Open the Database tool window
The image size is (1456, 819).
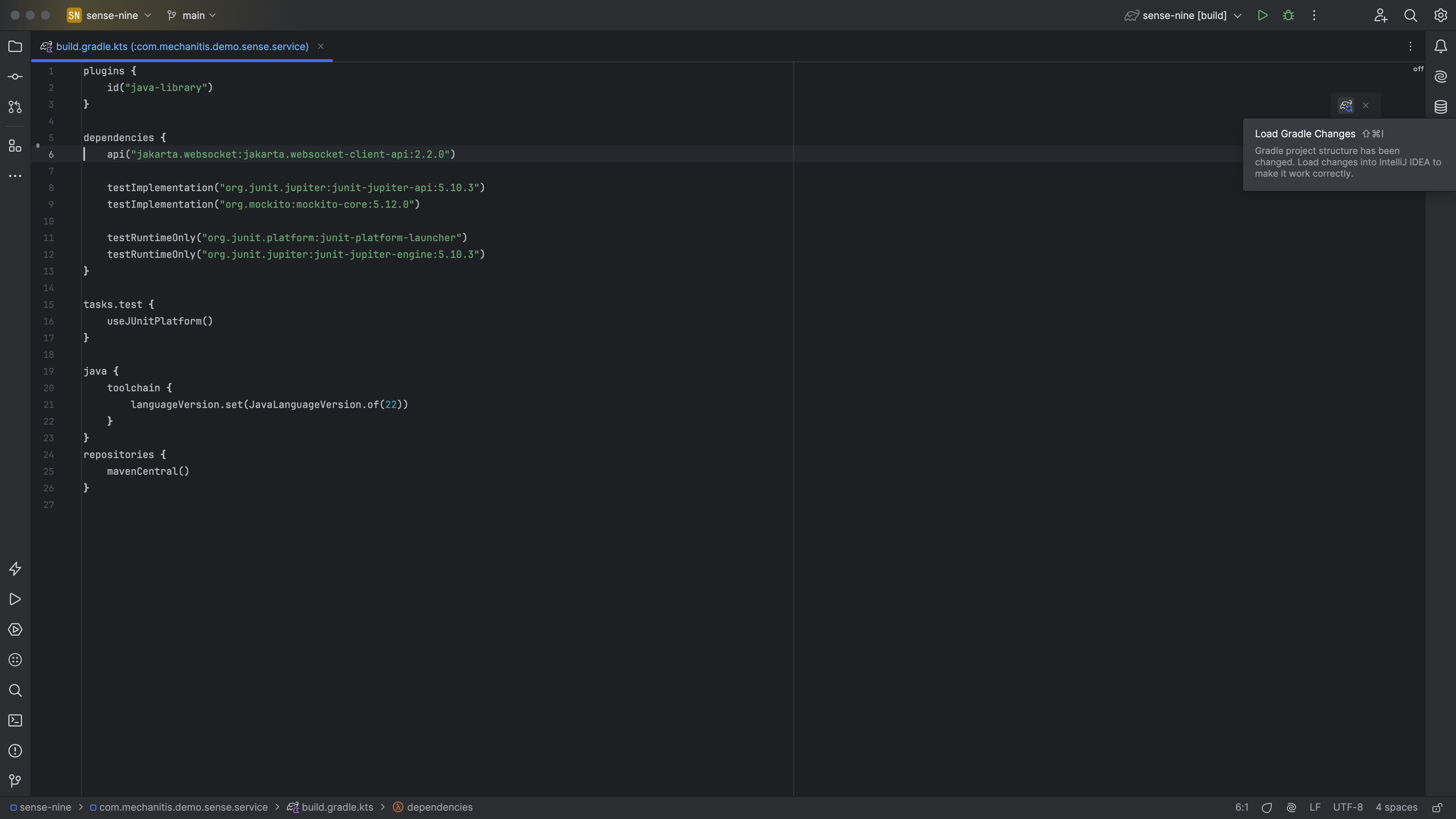[1440, 107]
